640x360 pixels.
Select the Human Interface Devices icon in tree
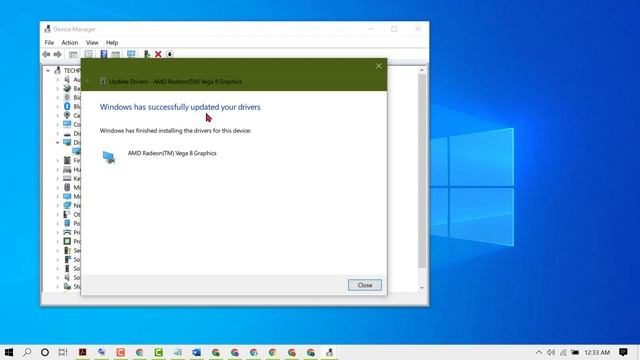(x=67, y=169)
